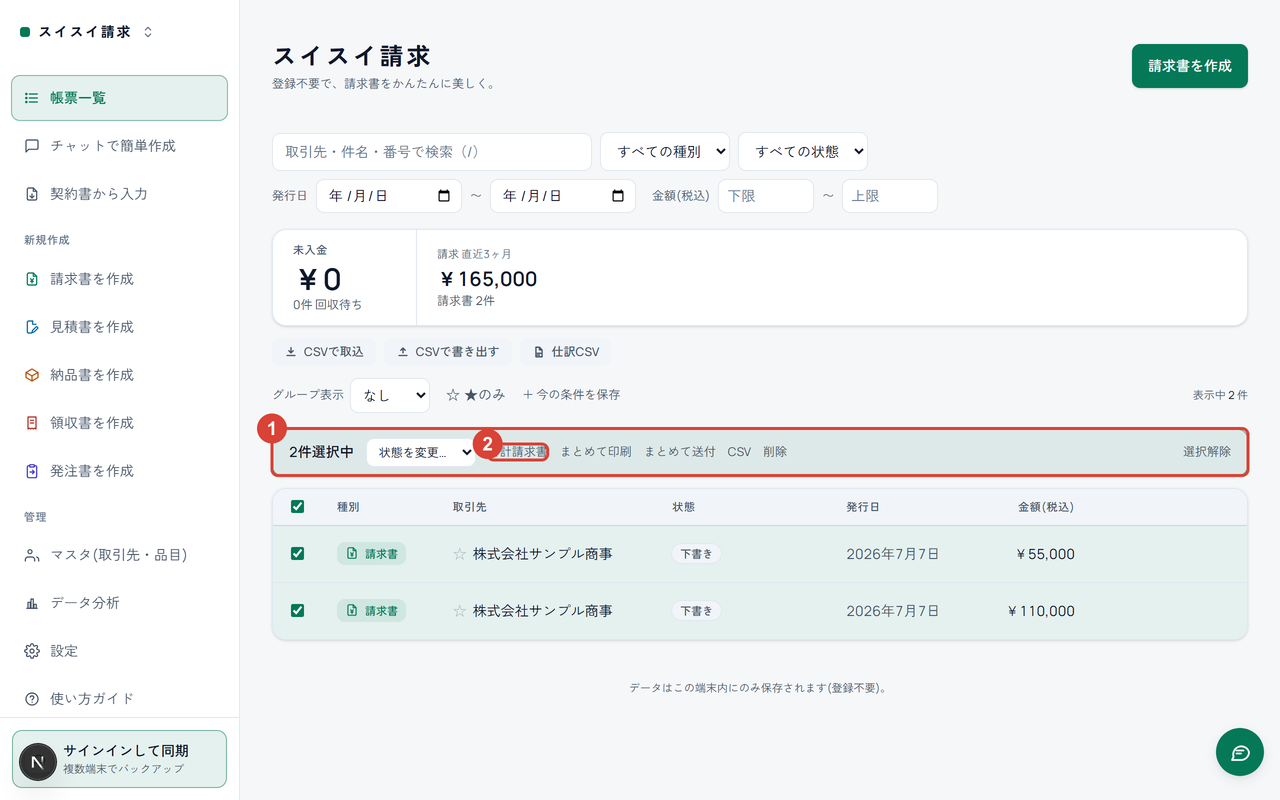The image size is (1280, 800).
Task: Click the 設定 gear icon
Action: [x=32, y=651]
